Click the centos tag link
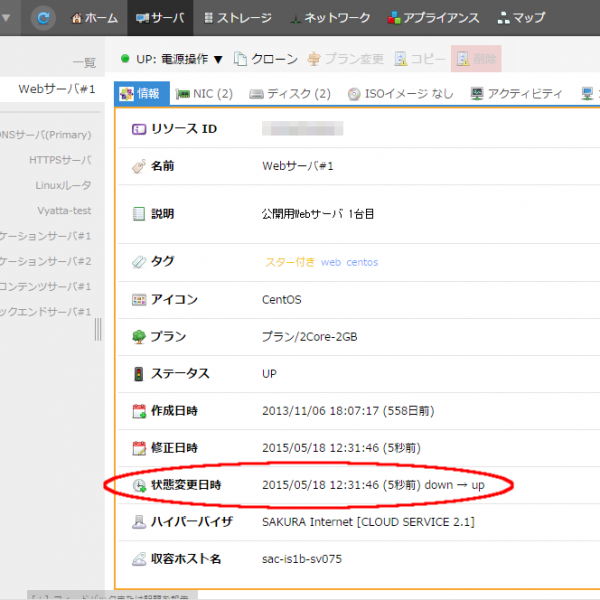 pyautogui.click(x=362, y=262)
